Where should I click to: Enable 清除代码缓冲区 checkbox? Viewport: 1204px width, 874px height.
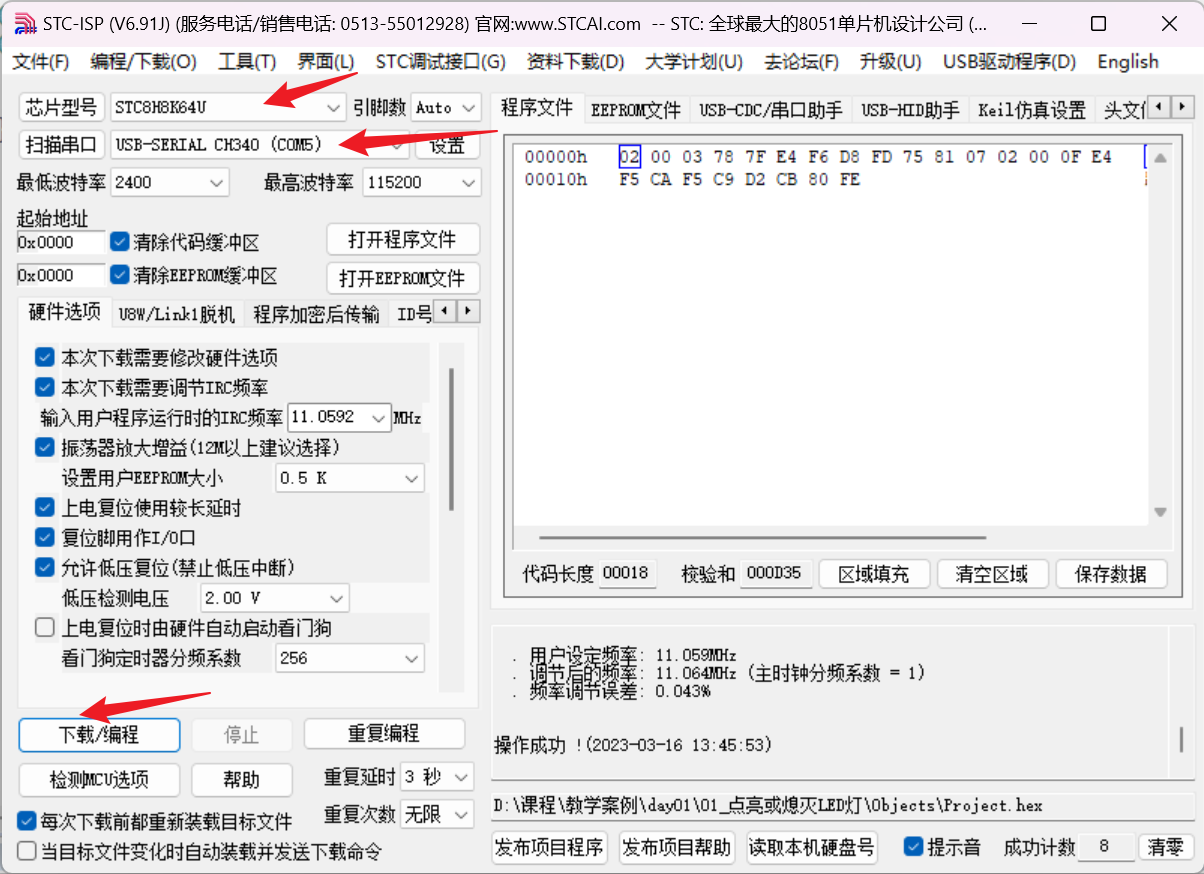pos(120,242)
